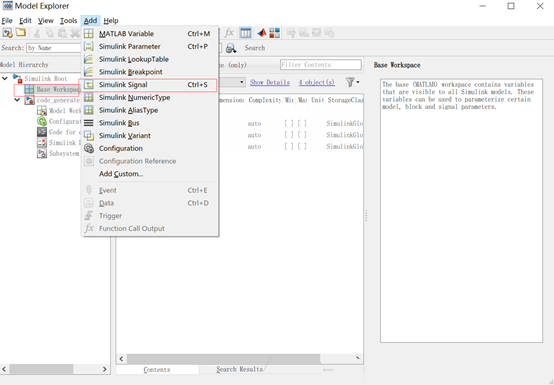Click the Unit column header

click(x=317, y=100)
